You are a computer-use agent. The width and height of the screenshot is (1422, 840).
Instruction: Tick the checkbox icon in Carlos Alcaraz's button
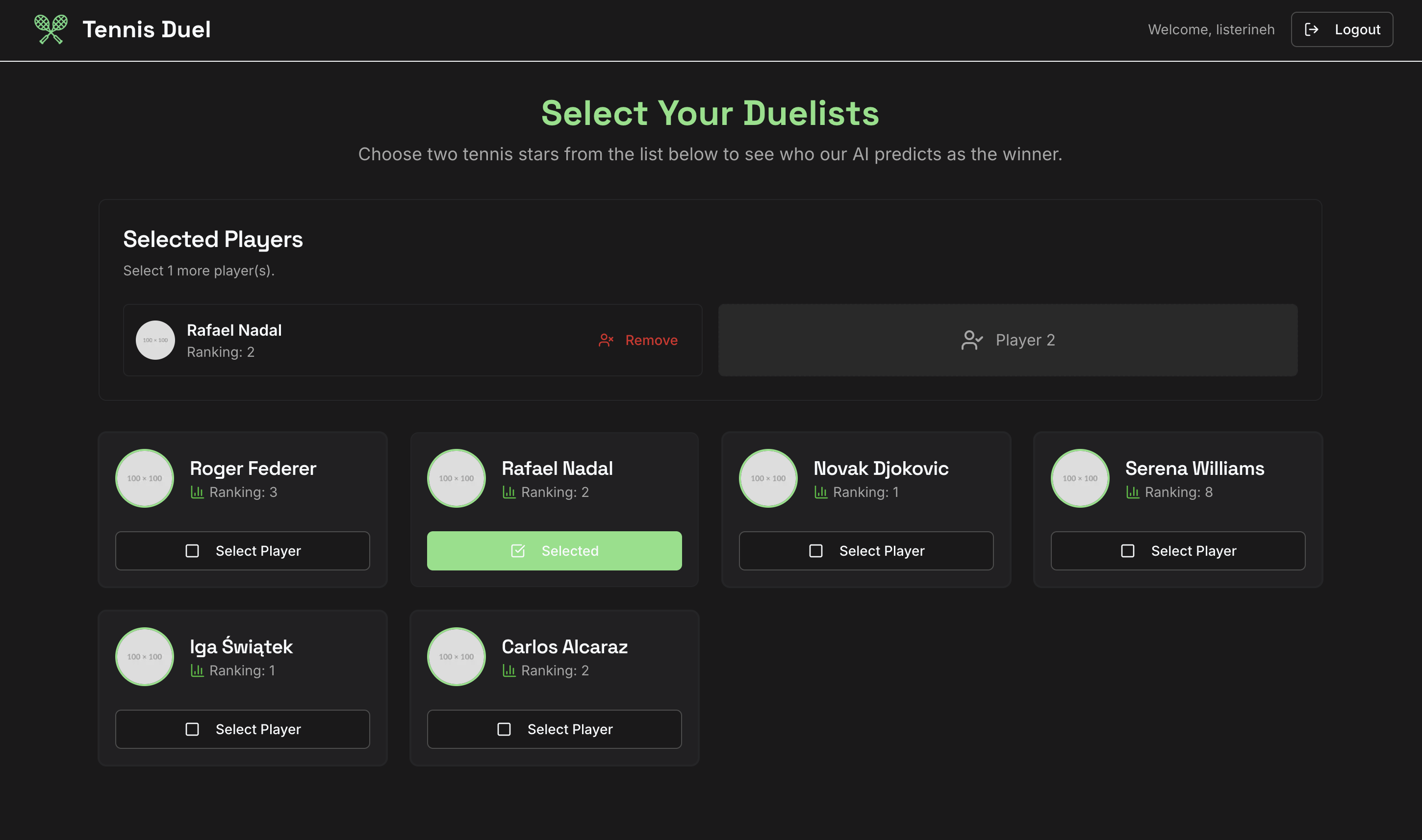[504, 729]
